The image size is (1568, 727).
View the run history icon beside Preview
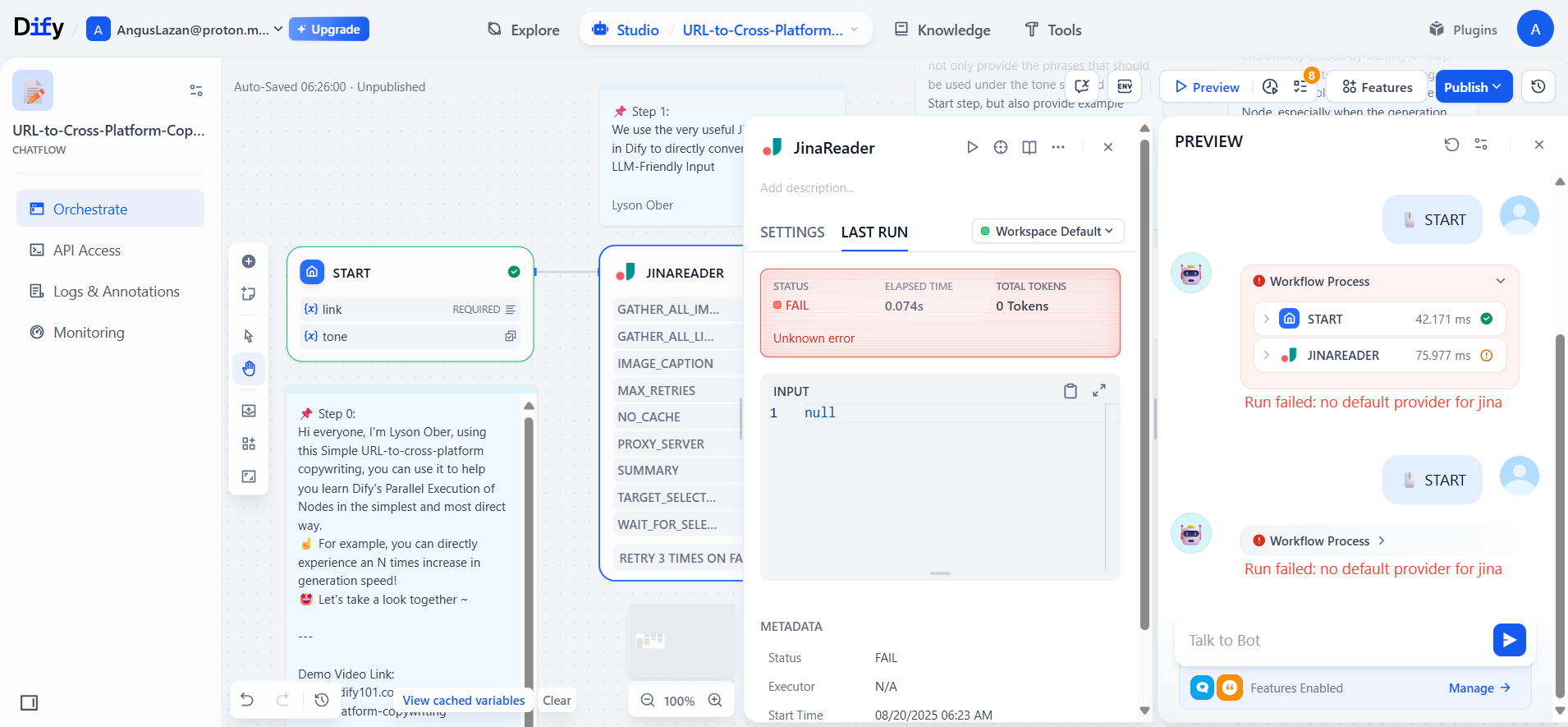tap(1270, 87)
